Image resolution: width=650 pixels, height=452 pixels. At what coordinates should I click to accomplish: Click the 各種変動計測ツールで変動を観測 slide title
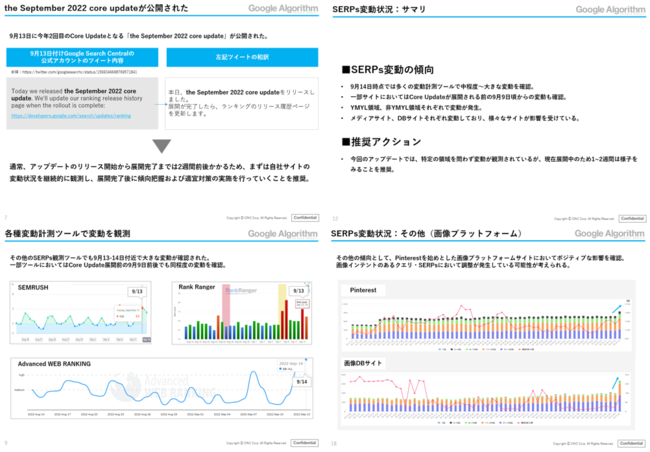click(x=67, y=233)
